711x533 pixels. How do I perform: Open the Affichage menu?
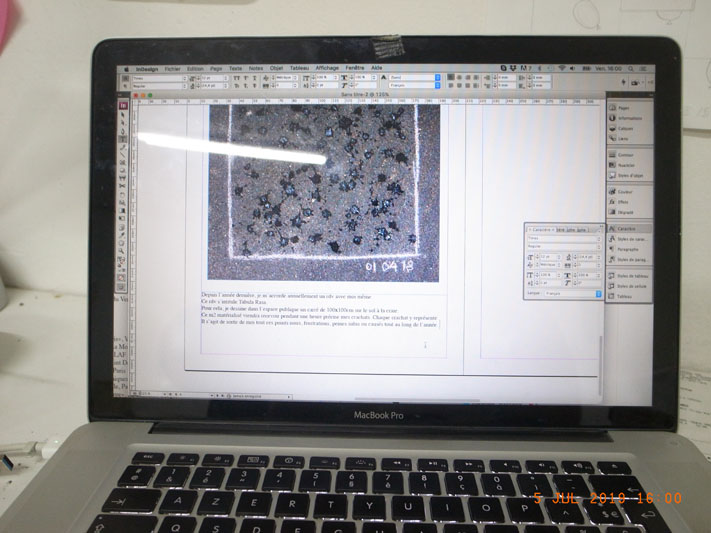(x=327, y=68)
